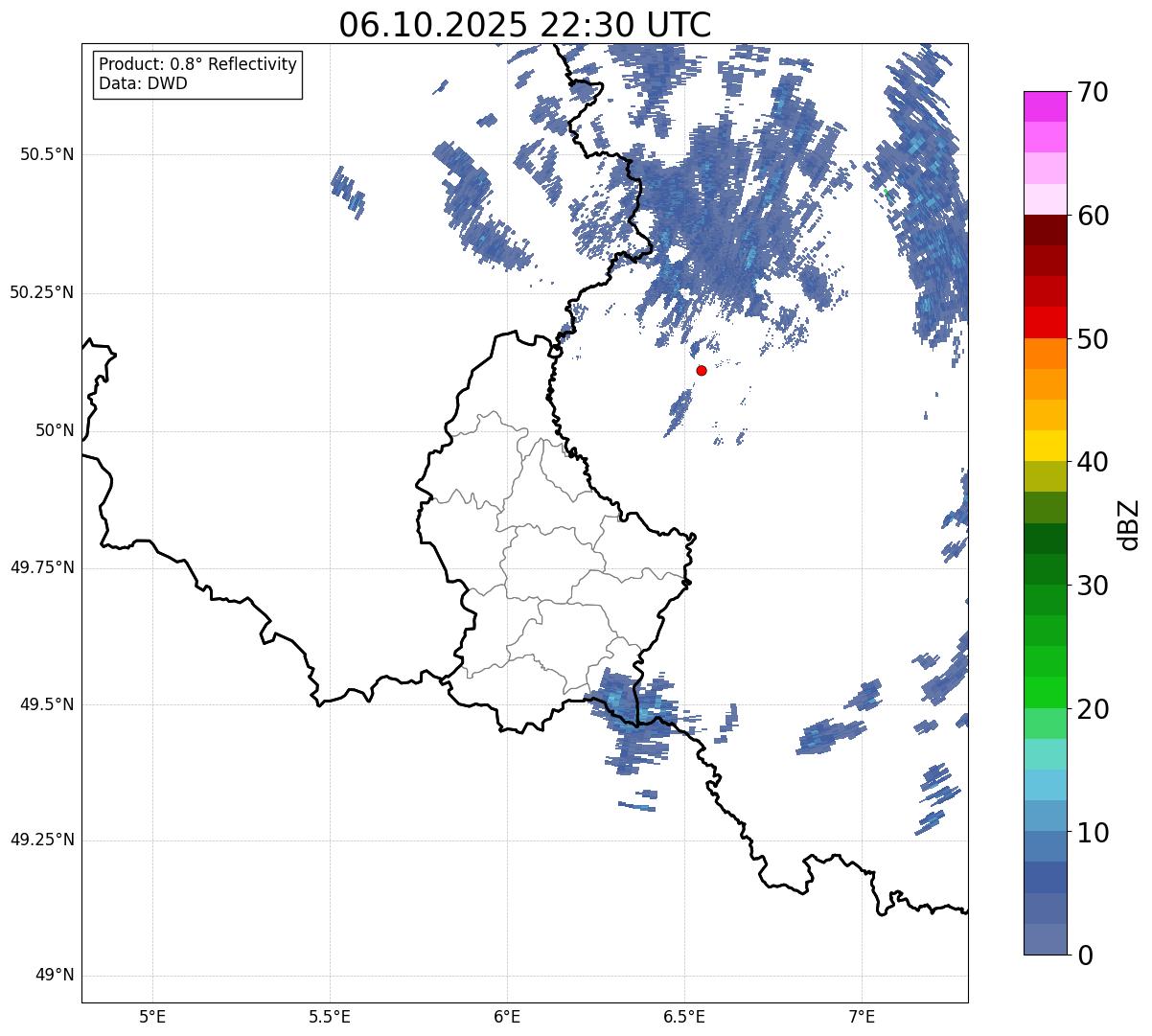1152x1036 pixels.
Task: Click the 50.5°N latitude label
Action: (x=46, y=154)
